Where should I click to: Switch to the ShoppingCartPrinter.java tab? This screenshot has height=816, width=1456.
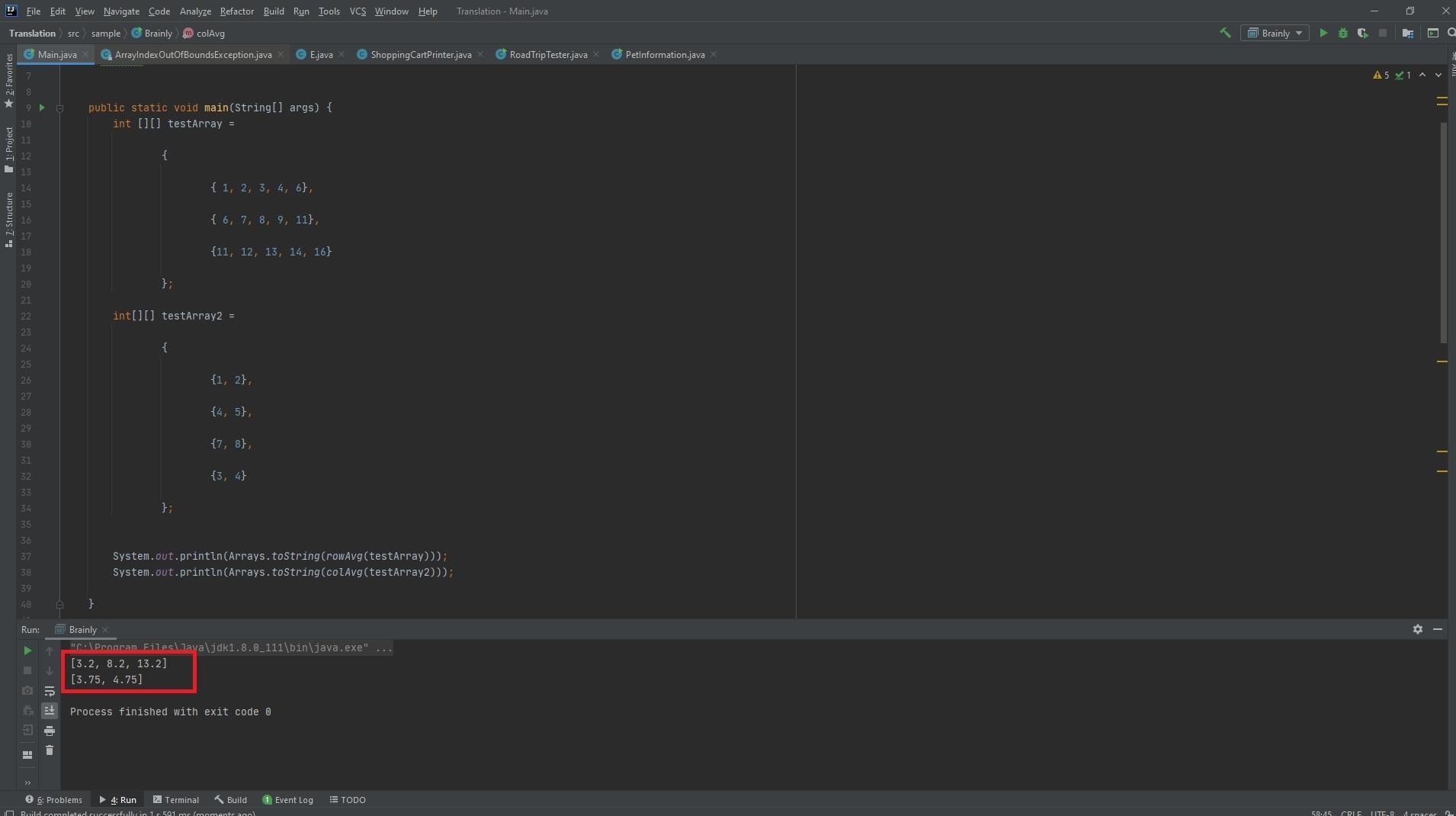(420, 55)
